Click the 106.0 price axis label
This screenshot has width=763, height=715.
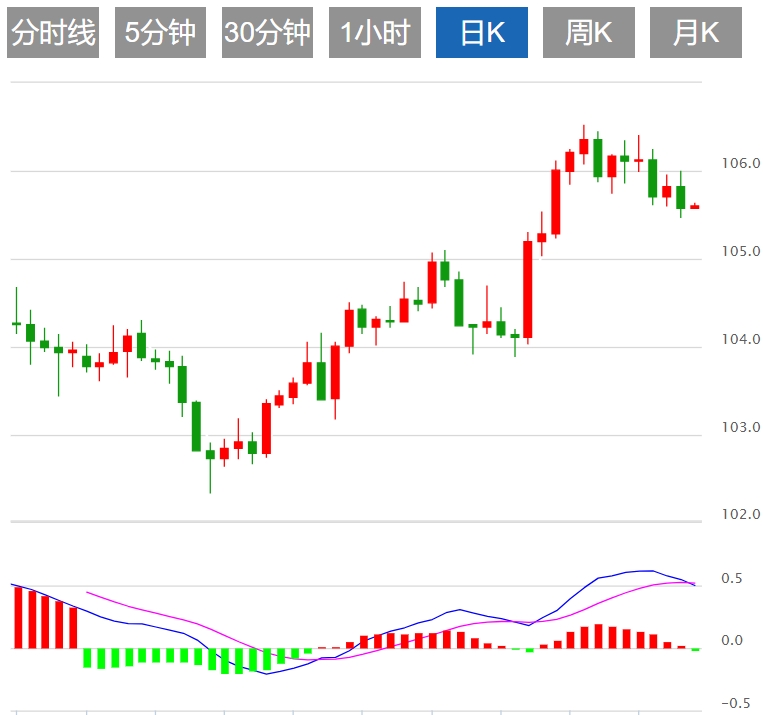pyautogui.click(x=741, y=163)
